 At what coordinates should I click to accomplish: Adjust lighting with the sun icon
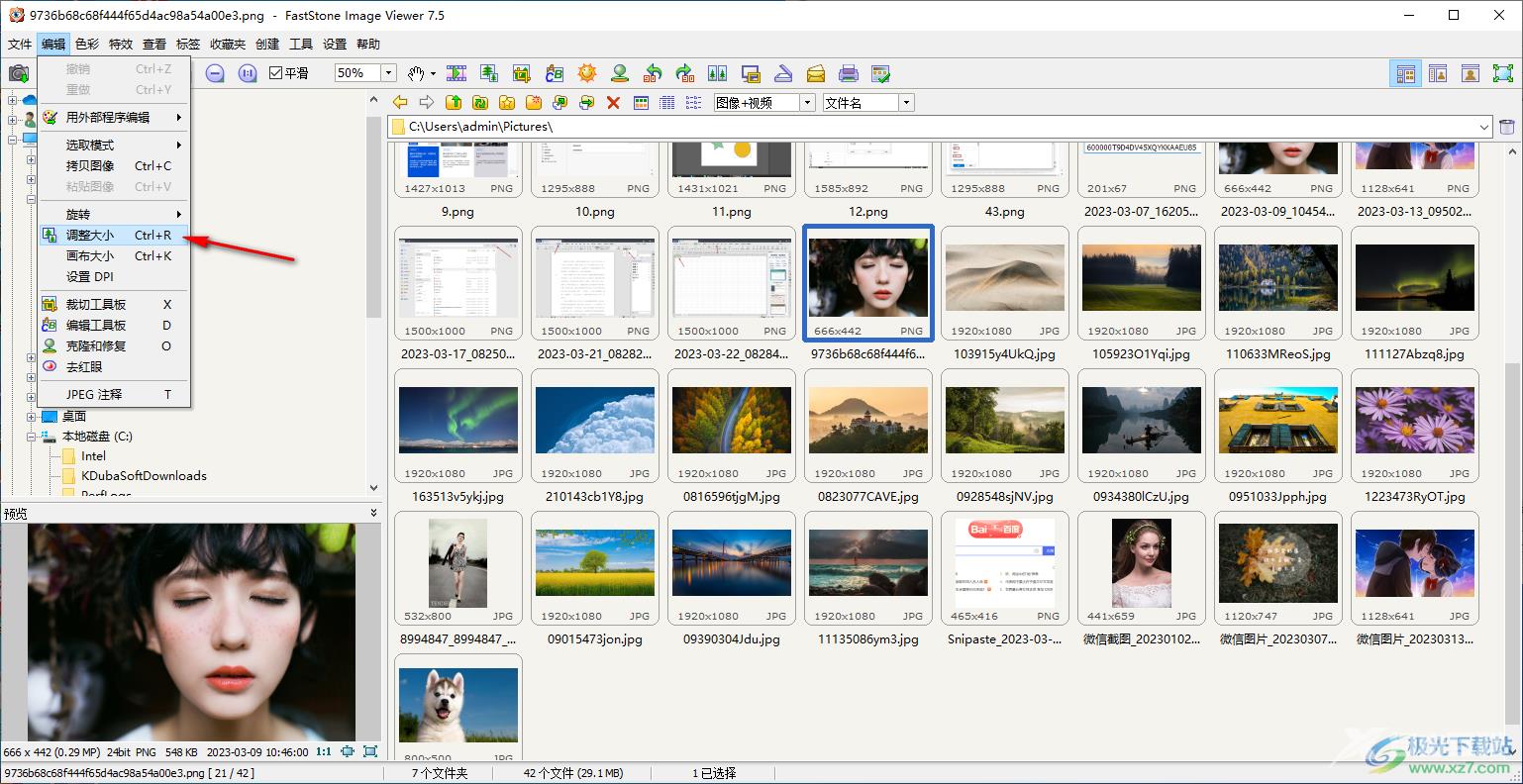[587, 73]
